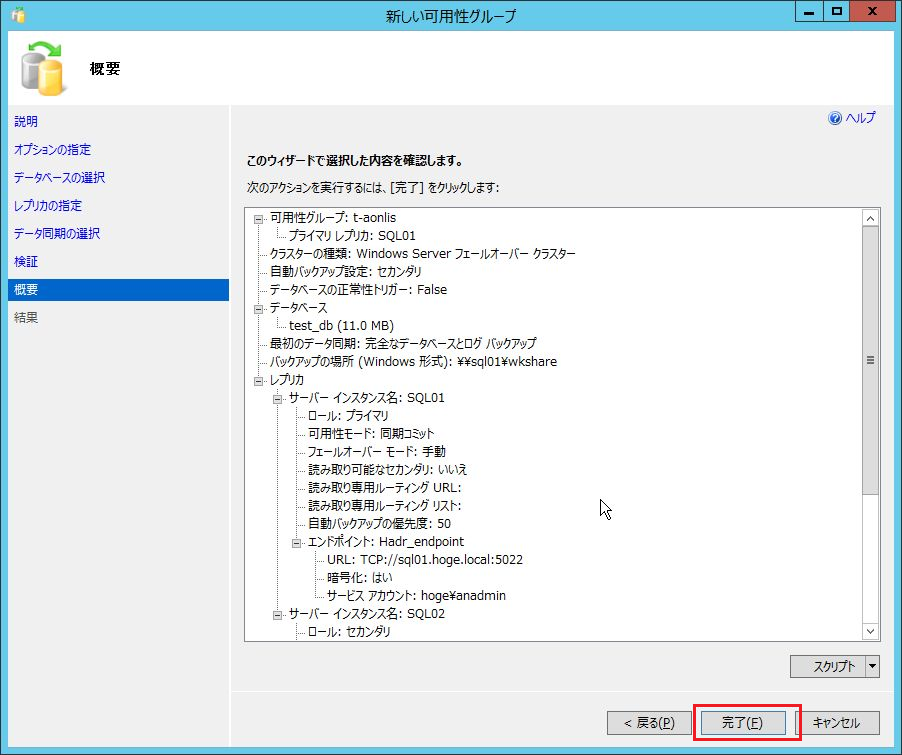The height and width of the screenshot is (755, 902).
Task: Click the scrollbar down arrow in summary tree
Action: (870, 631)
